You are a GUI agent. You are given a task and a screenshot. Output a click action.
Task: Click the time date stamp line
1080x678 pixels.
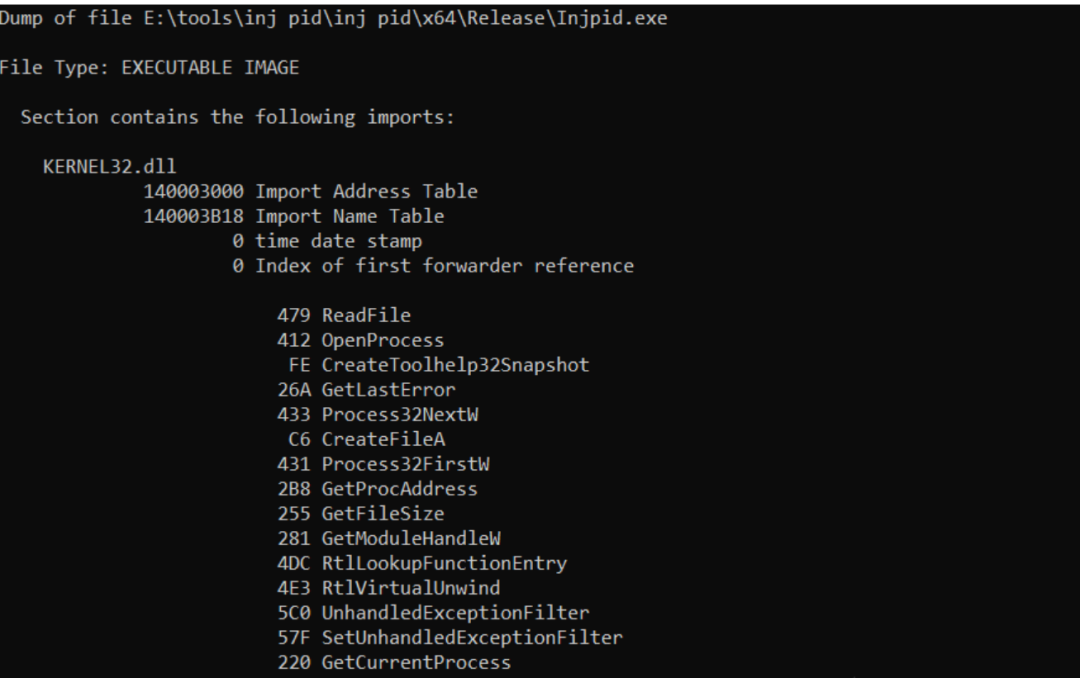click(327, 241)
